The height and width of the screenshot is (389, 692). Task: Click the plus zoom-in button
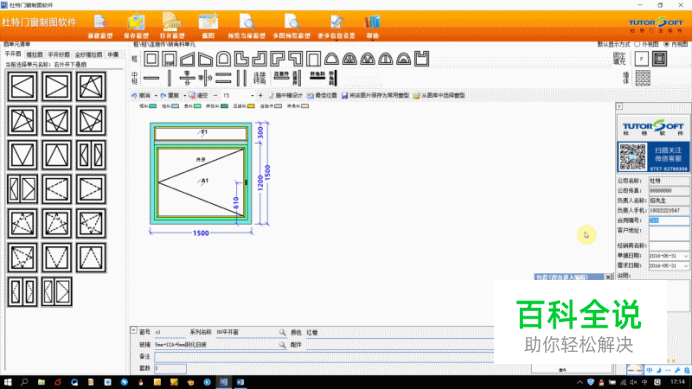click(260, 95)
